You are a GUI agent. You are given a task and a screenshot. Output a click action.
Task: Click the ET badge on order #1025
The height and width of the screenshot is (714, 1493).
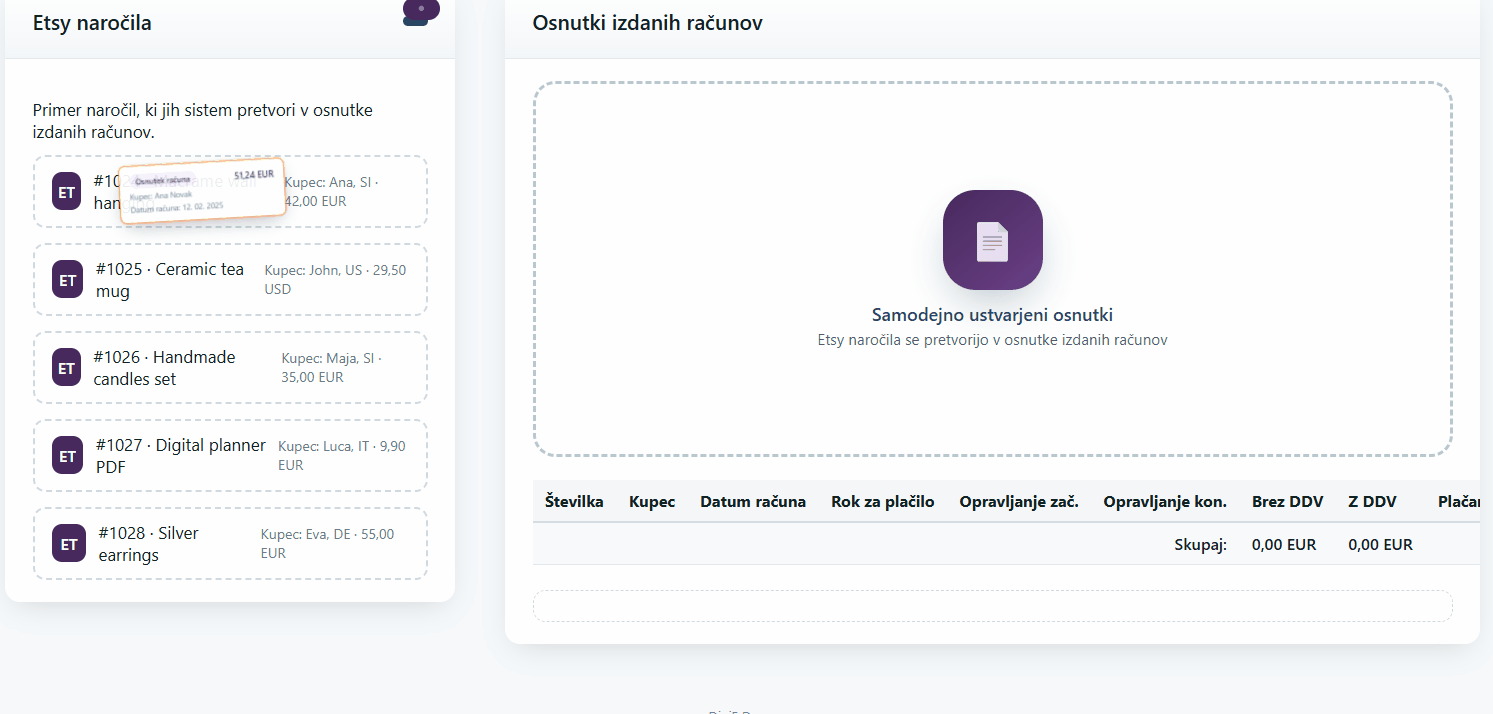pos(67,280)
